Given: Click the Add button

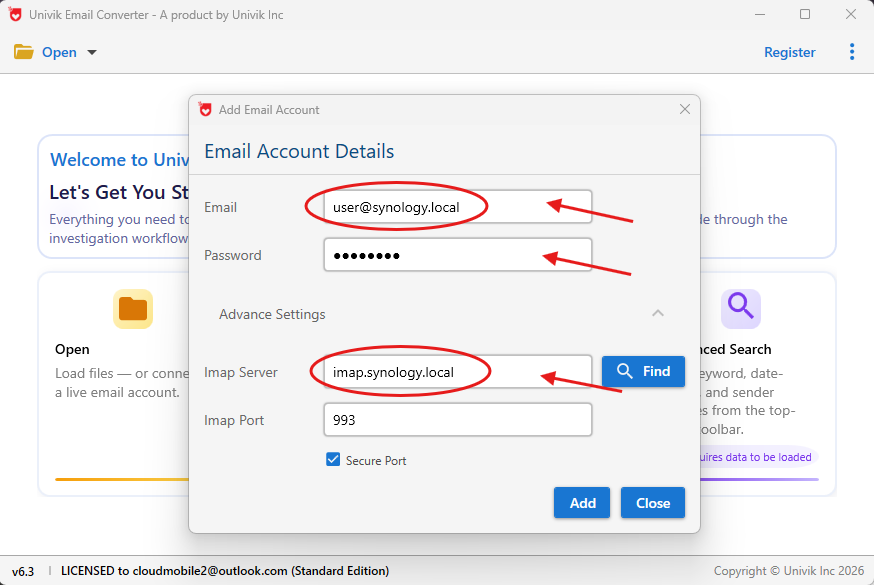Looking at the screenshot, I should pyautogui.click(x=582, y=503).
